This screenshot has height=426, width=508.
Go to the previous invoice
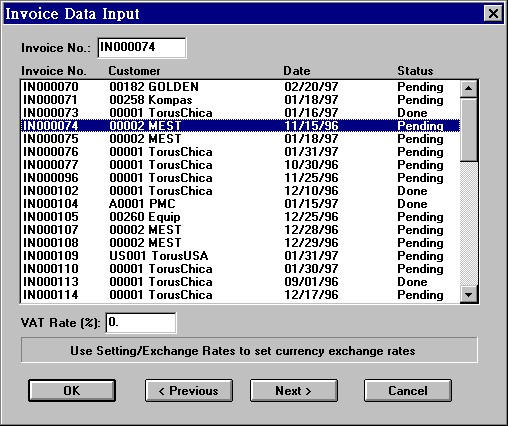click(x=189, y=390)
